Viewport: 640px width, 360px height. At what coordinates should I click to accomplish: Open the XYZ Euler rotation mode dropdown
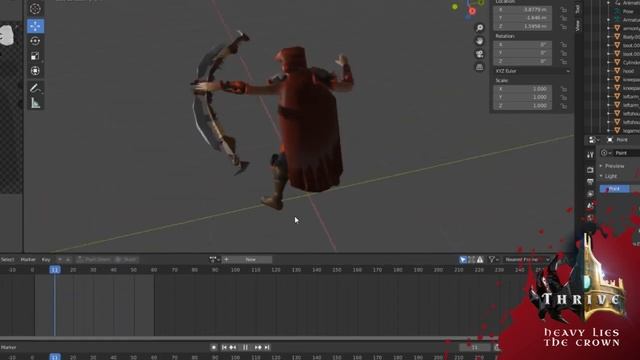[x=532, y=71]
